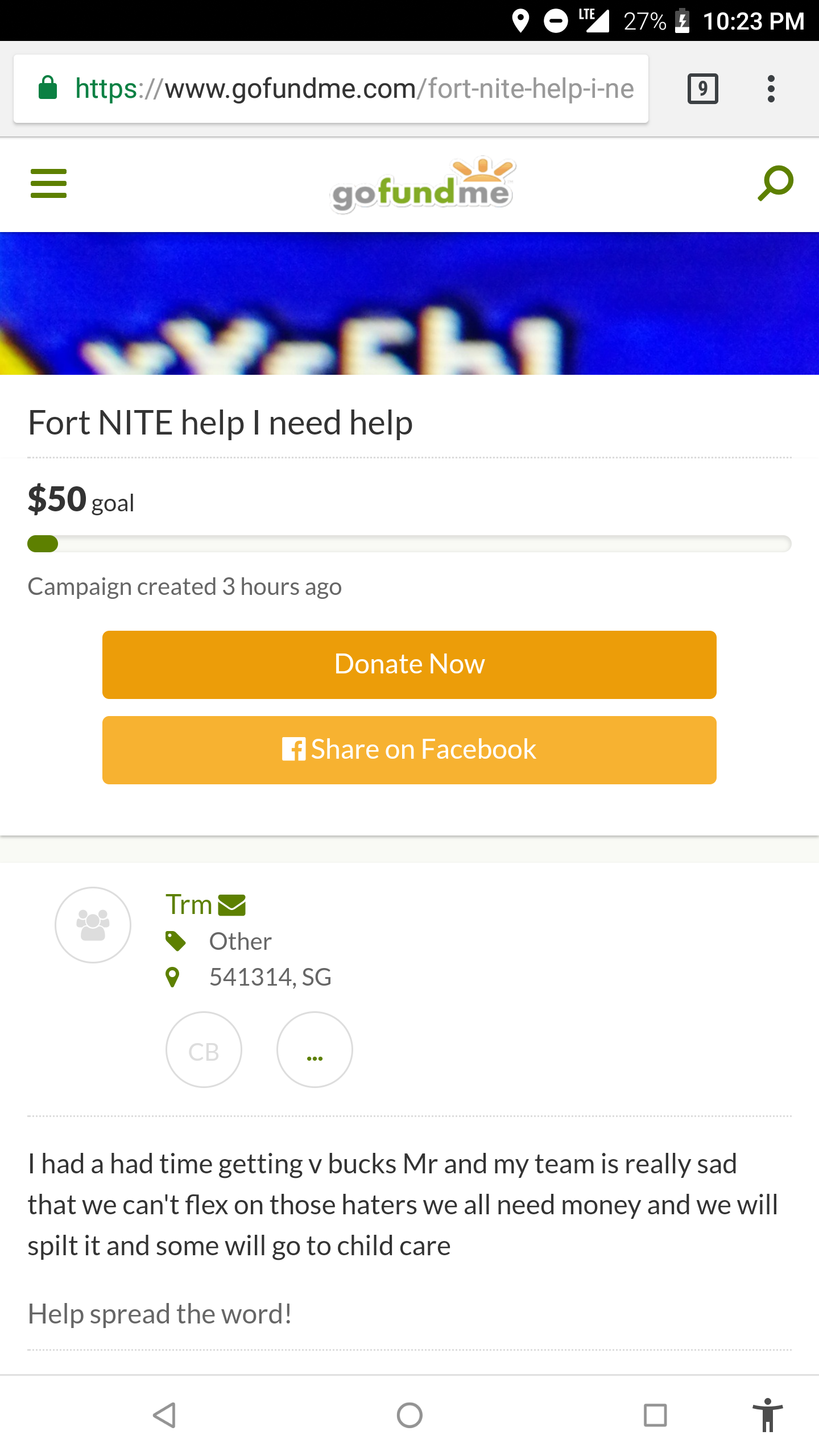This screenshot has width=819, height=1456.
Task: Click the $50 goal progress bar
Action: 409,544
